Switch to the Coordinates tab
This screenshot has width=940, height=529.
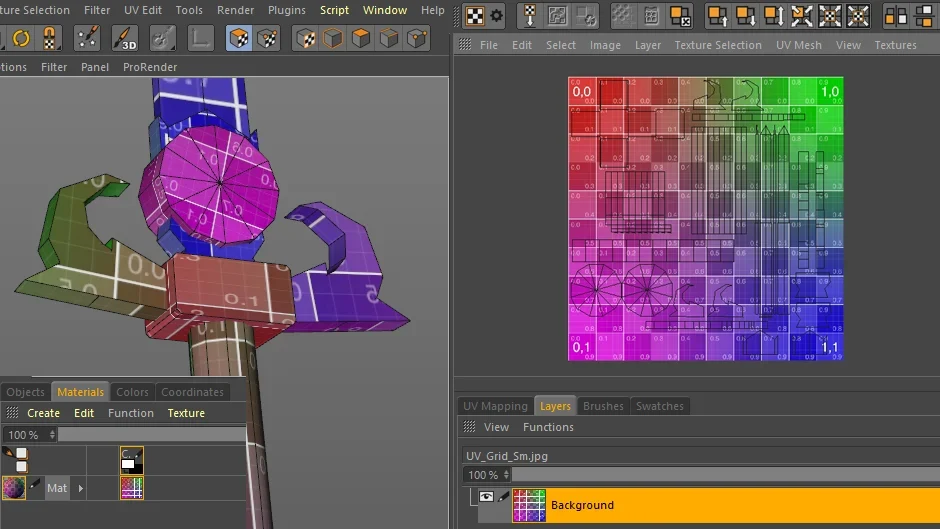(x=192, y=392)
